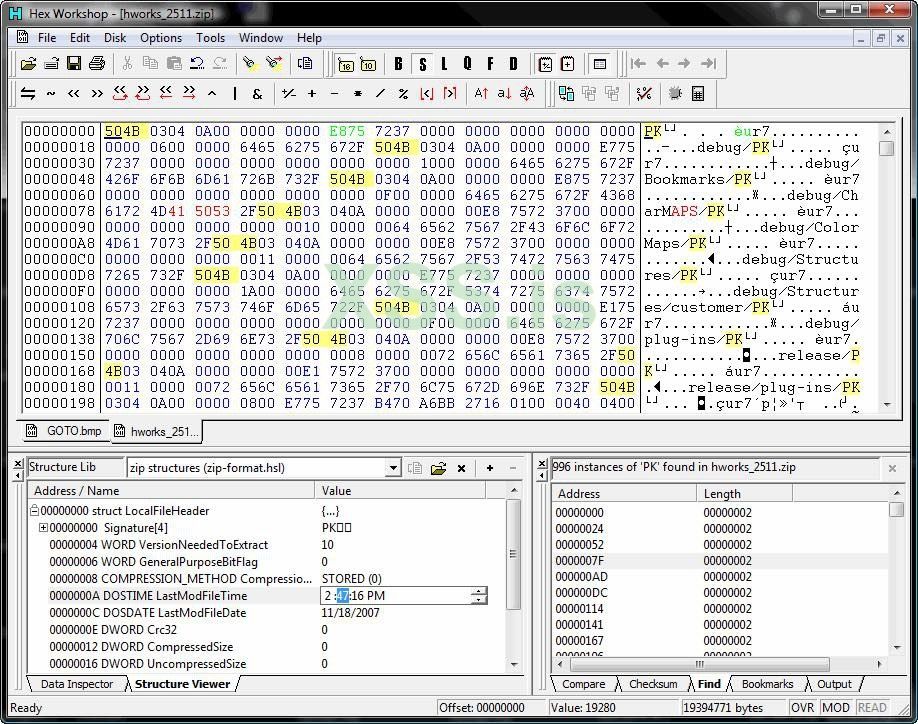Click the uppercase conversion A-arrow icon
918x724 pixels.
point(481,93)
